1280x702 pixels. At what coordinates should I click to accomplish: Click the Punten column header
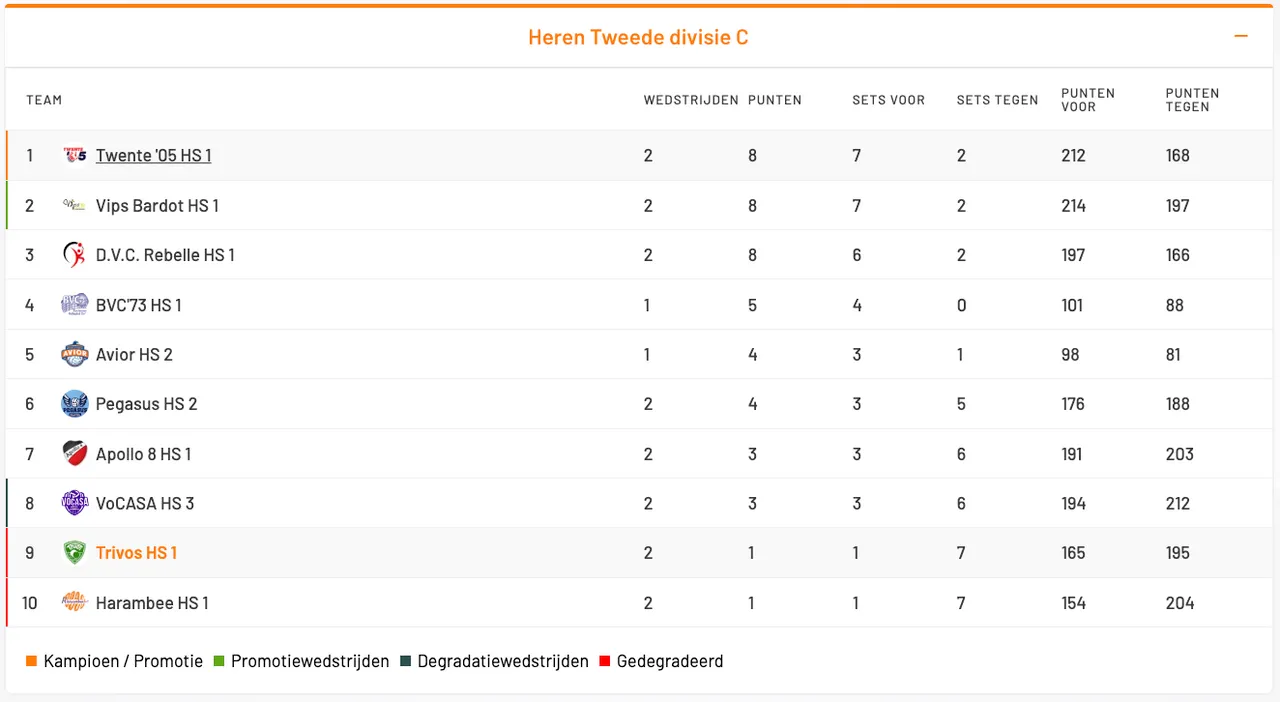[x=775, y=100]
